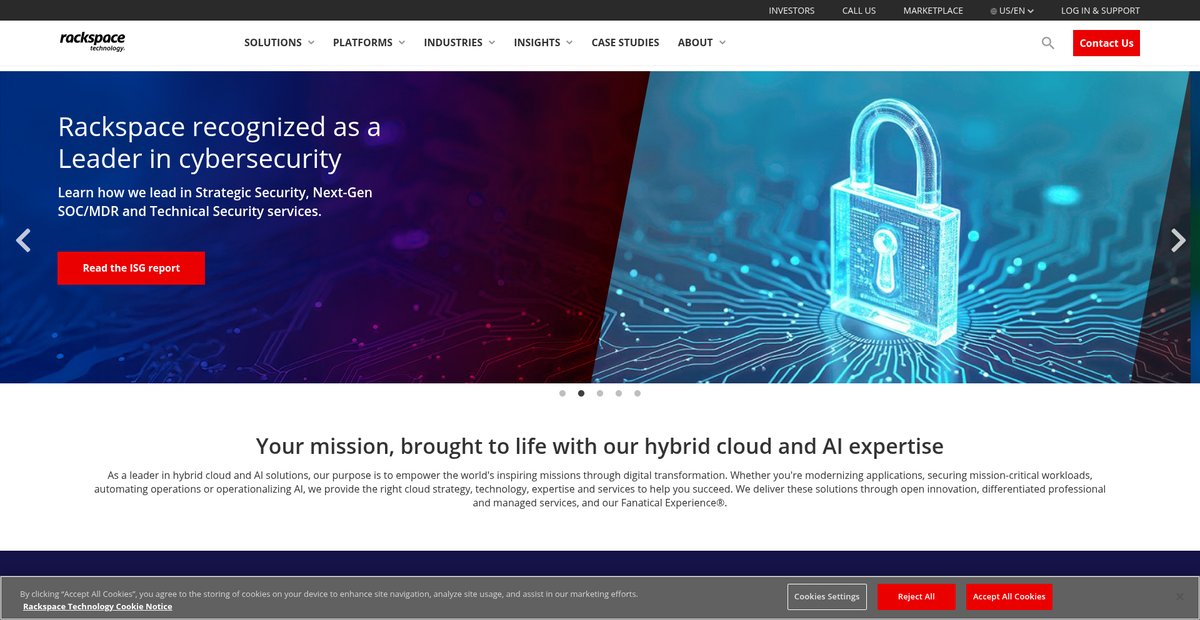Expand the Insights menu

click(x=543, y=43)
